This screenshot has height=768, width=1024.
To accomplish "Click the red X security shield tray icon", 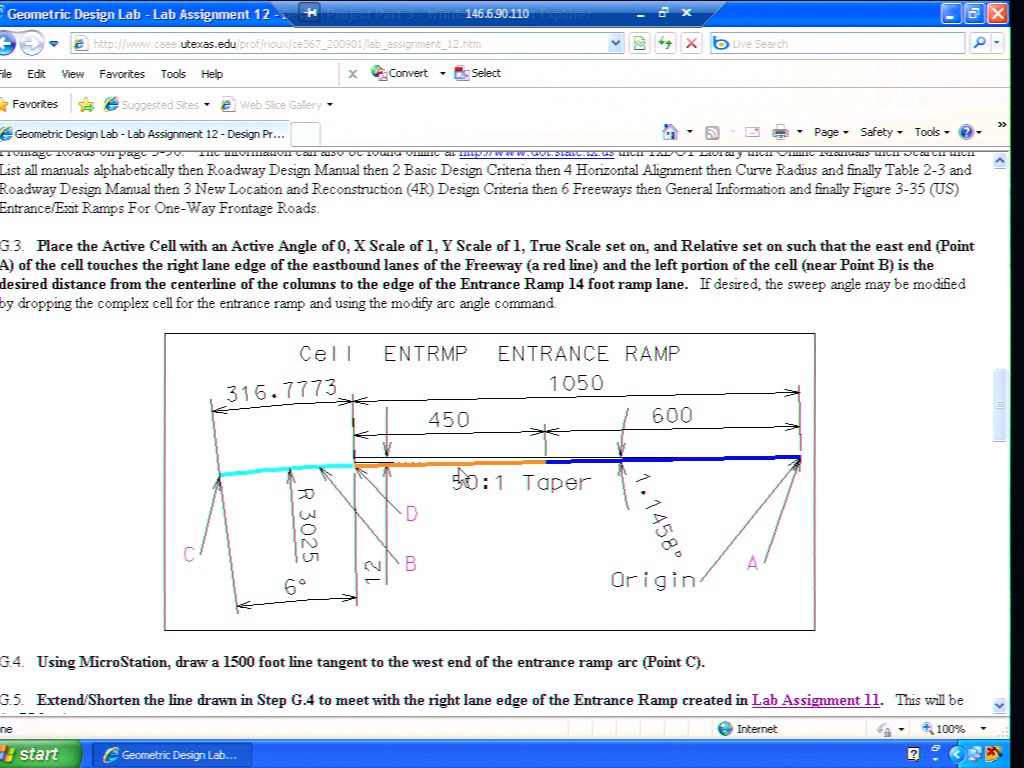I will [995, 755].
